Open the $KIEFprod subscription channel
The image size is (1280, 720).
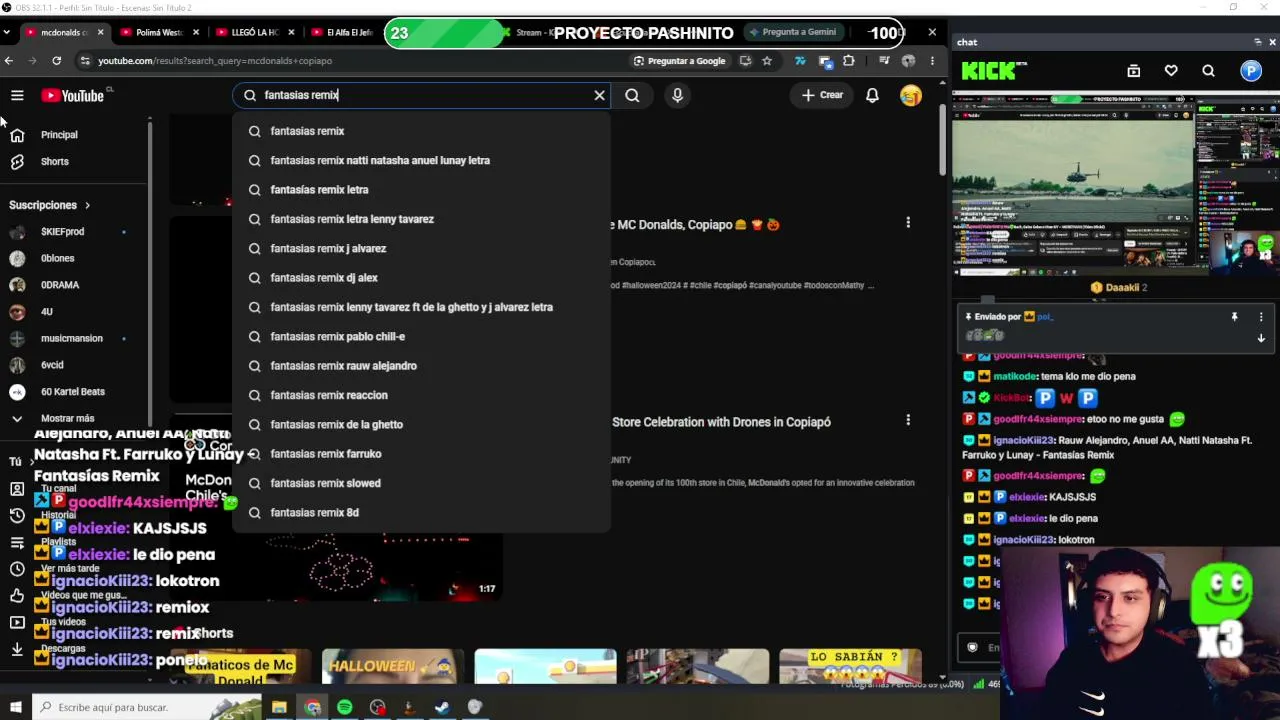tap(62, 232)
